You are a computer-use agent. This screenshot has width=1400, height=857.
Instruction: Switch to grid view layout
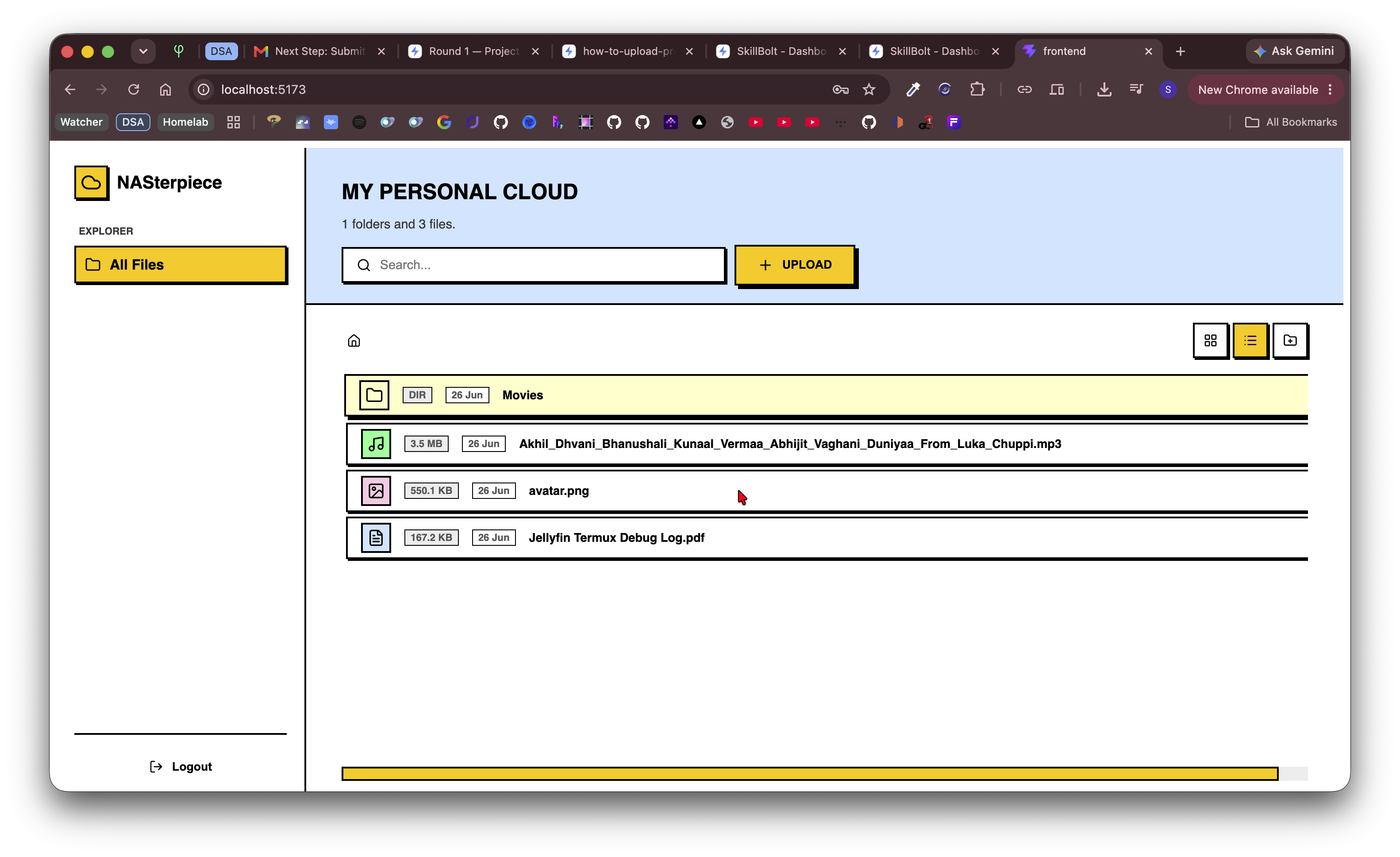(x=1210, y=340)
